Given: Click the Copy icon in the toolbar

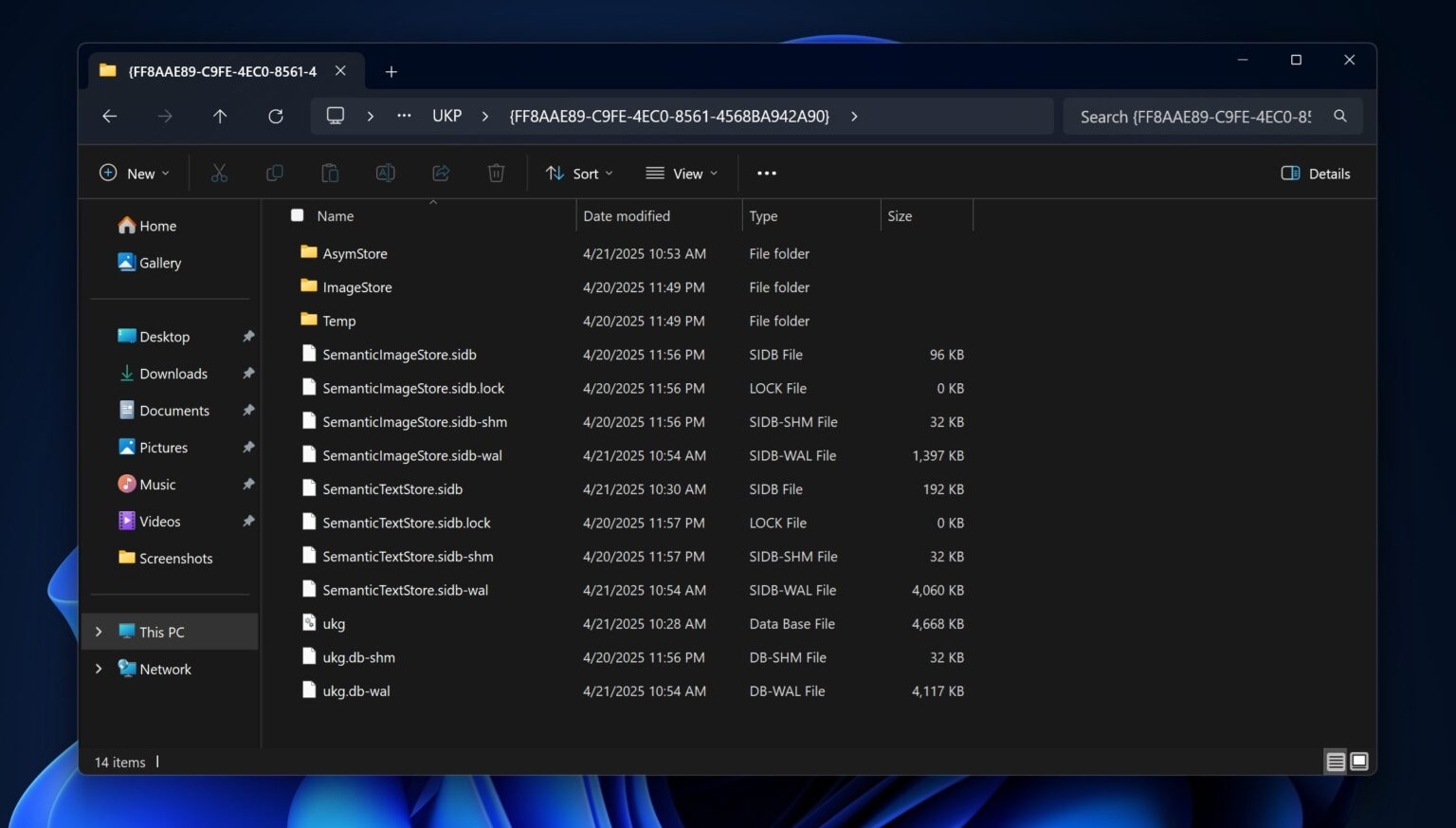Looking at the screenshot, I should 274,173.
